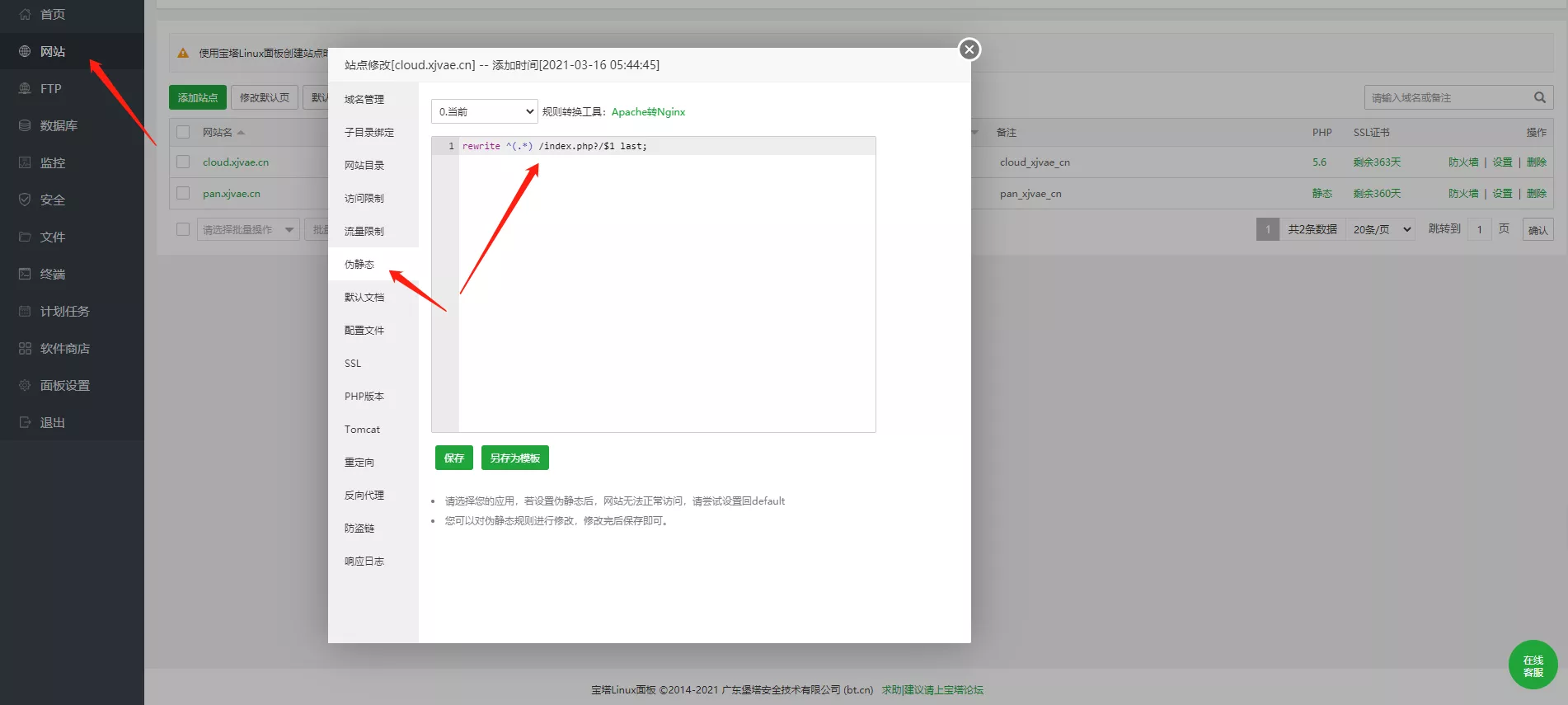The image size is (1568, 705).
Task: Open the 子目录绑定 tab
Action: click(x=369, y=132)
